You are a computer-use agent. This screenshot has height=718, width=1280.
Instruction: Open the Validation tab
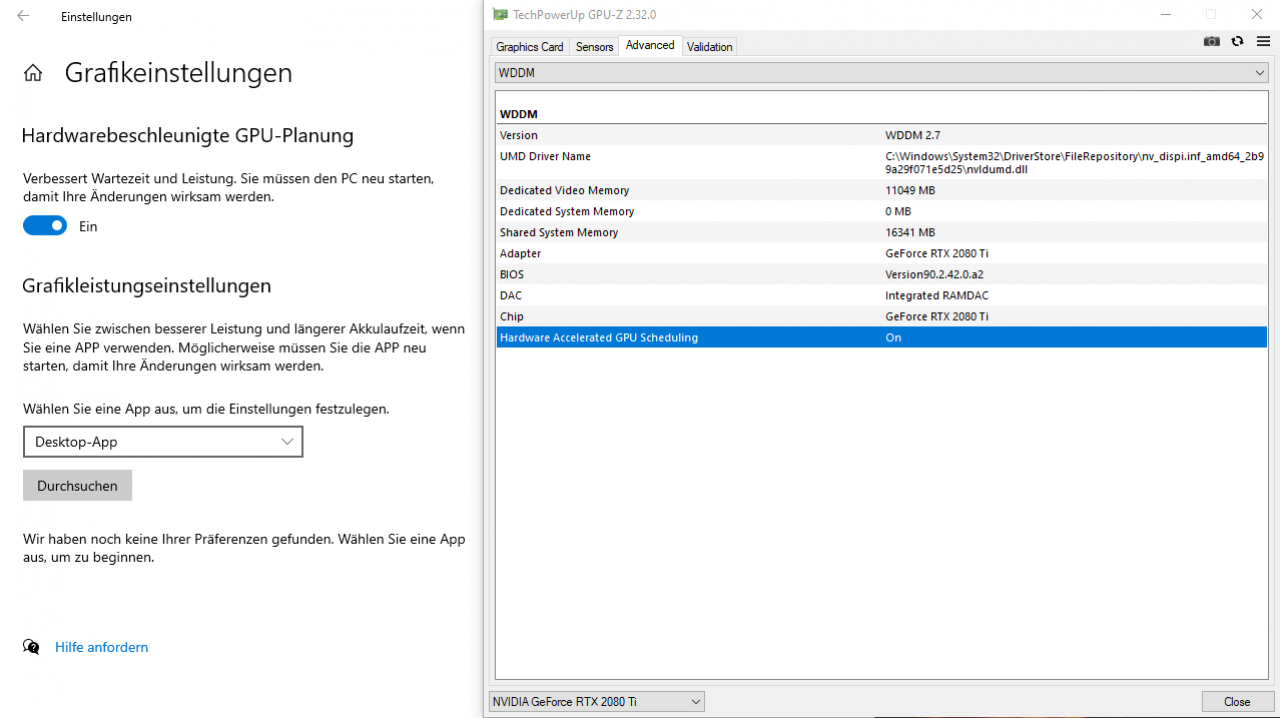(710, 47)
